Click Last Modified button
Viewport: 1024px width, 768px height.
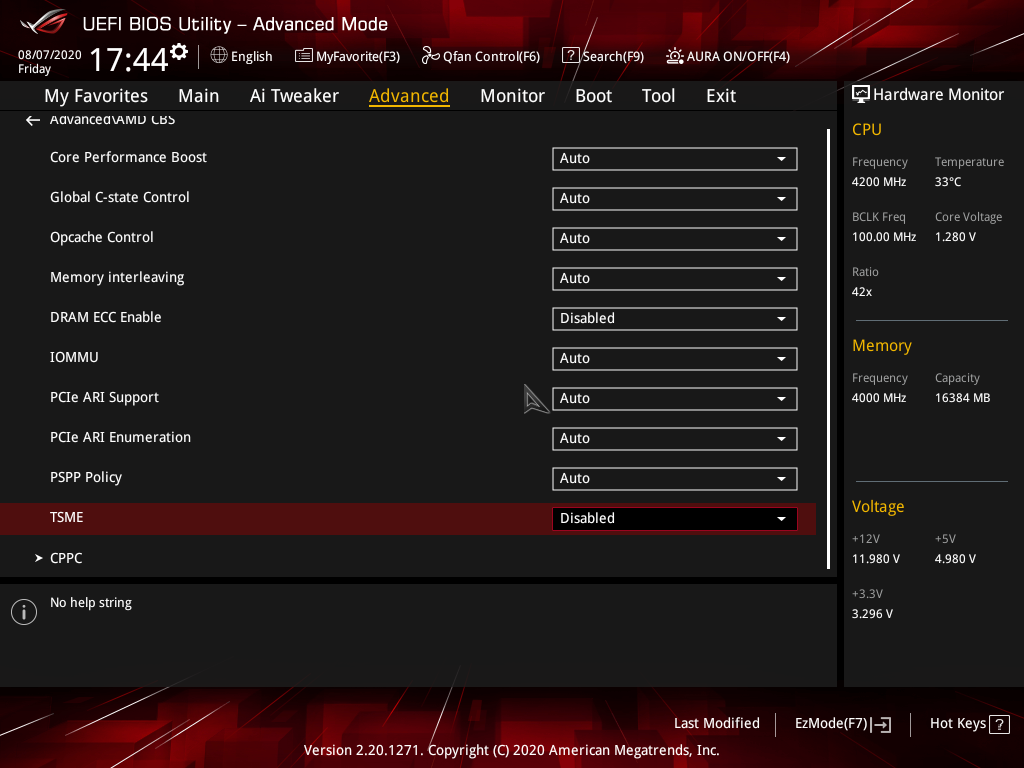[x=716, y=724]
